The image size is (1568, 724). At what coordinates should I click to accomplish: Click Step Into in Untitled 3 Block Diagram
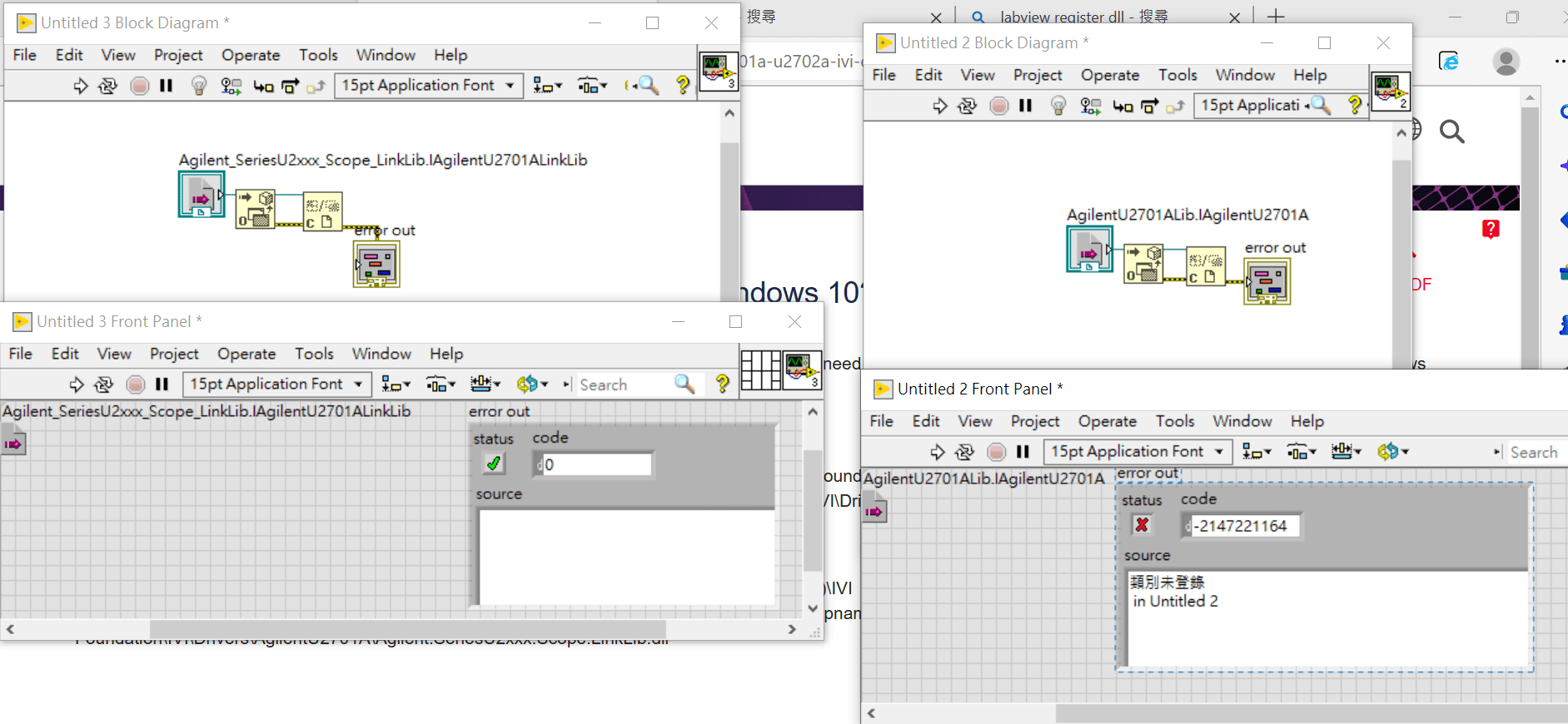(263, 86)
